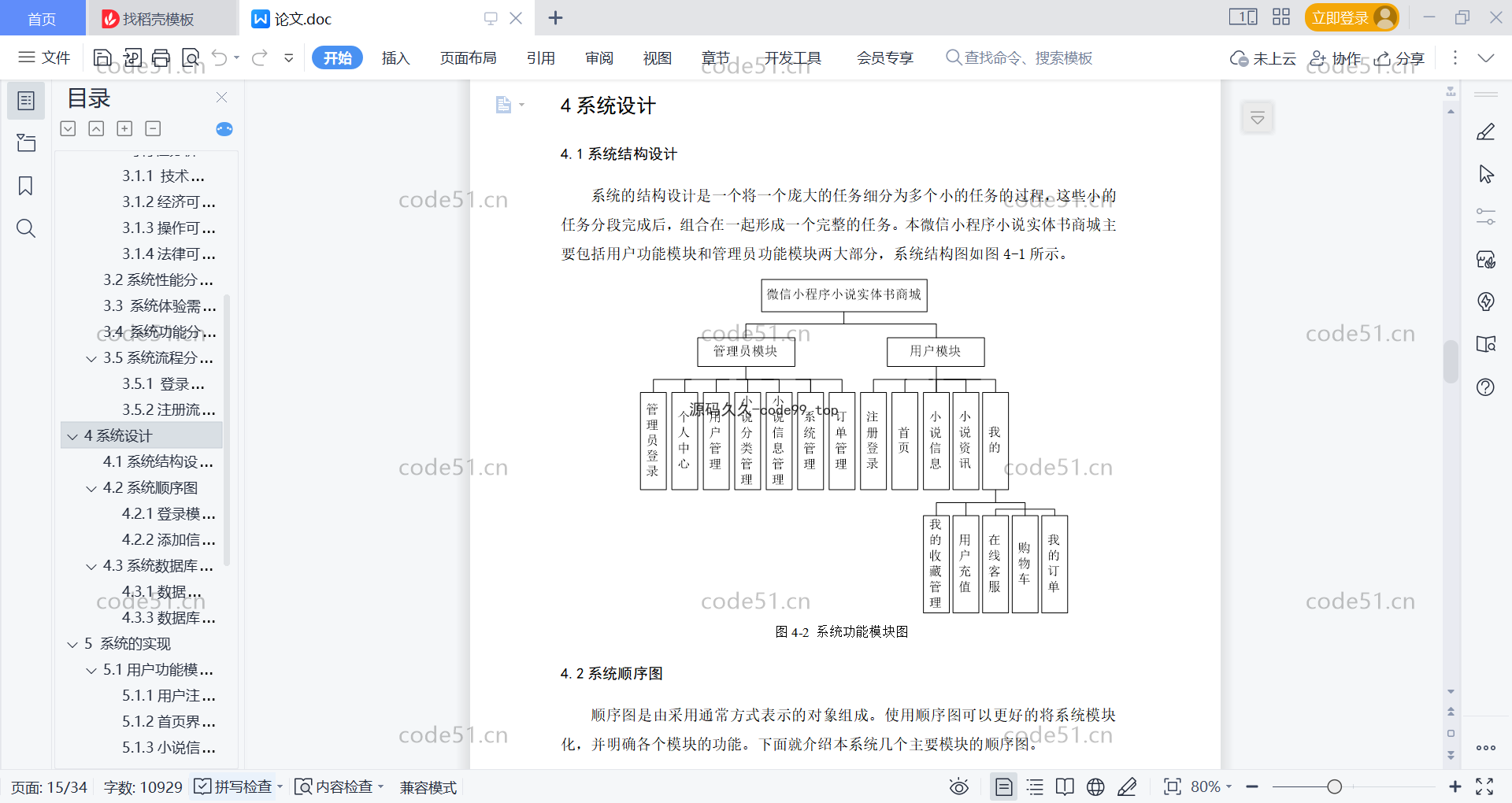Open the 会员专享 tab
This screenshot has width=1512, height=803.
[885, 57]
